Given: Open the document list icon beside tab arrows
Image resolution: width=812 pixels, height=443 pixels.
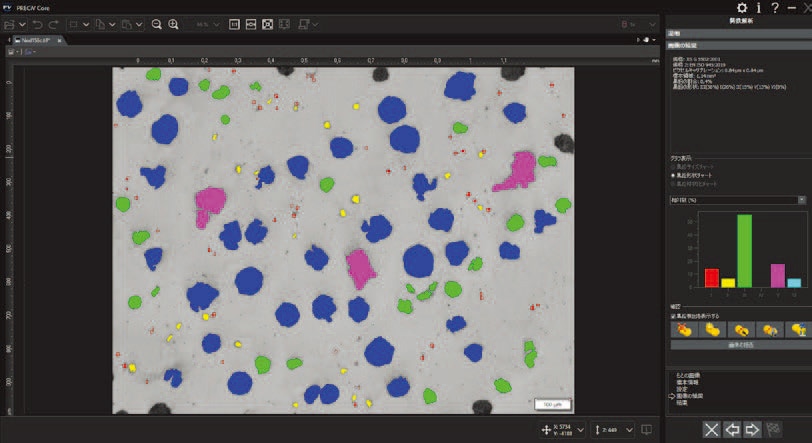Looking at the screenshot, I should (648, 39).
